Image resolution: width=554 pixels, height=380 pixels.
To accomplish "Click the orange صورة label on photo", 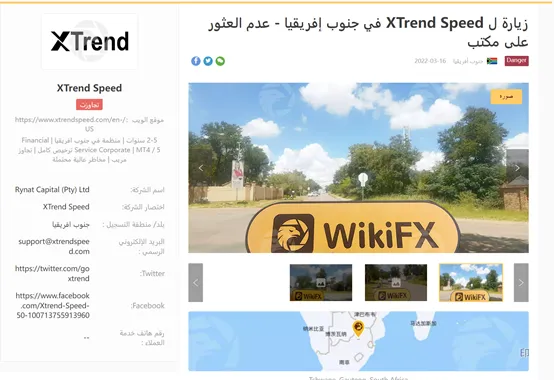I will (x=506, y=96).
